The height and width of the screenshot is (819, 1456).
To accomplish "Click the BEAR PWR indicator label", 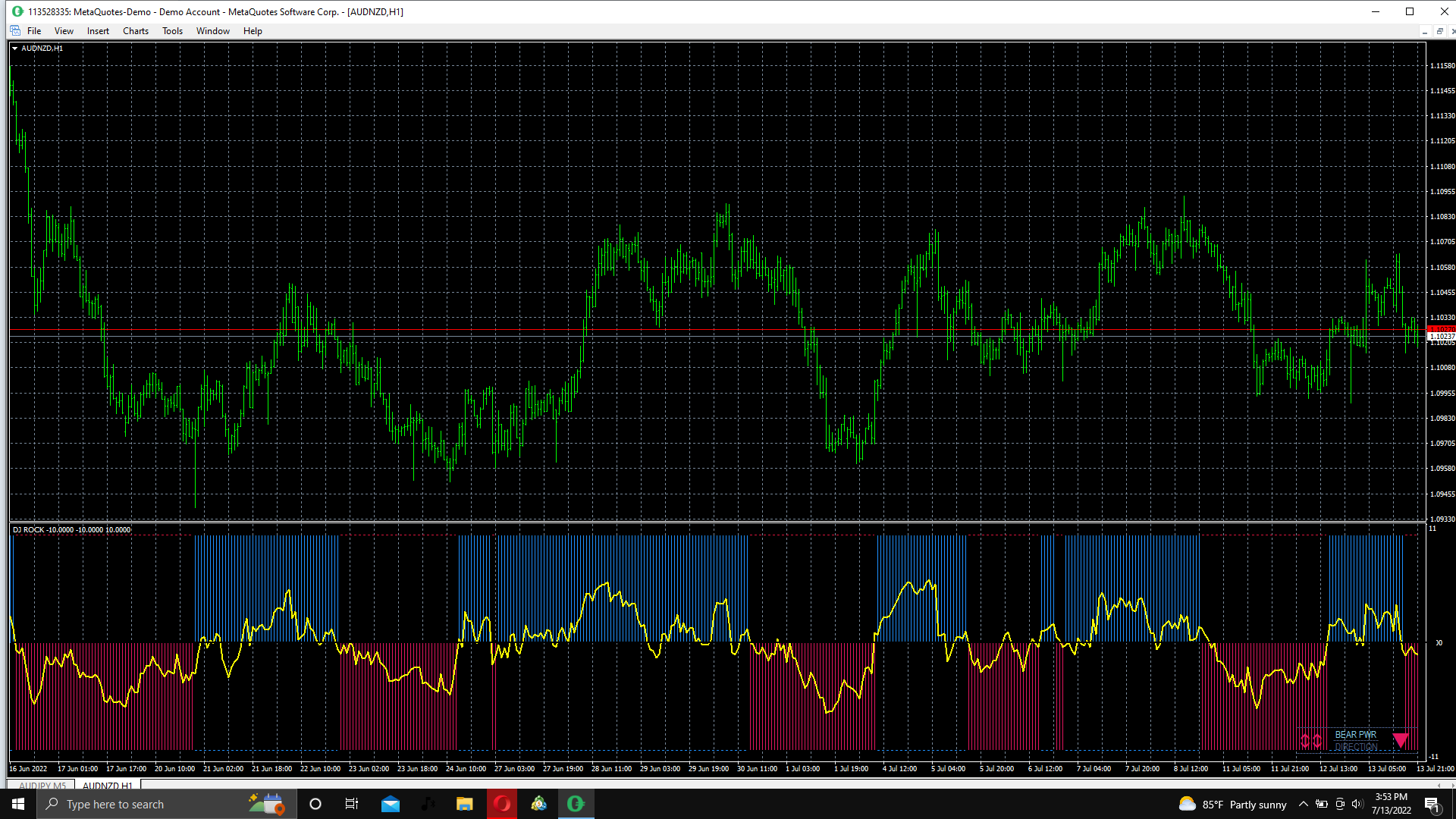I will 1355,735.
